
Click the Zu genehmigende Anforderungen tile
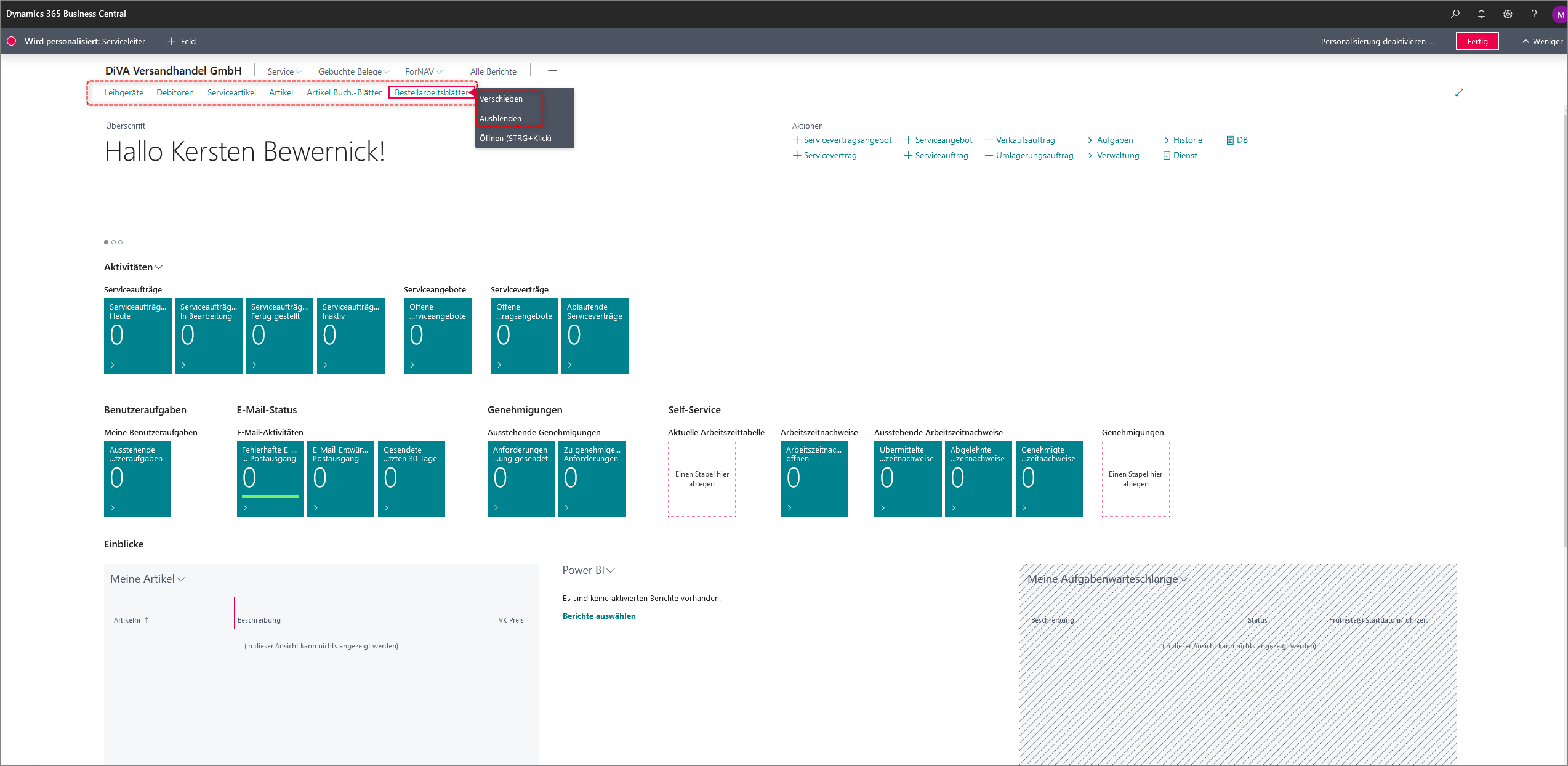coord(592,479)
